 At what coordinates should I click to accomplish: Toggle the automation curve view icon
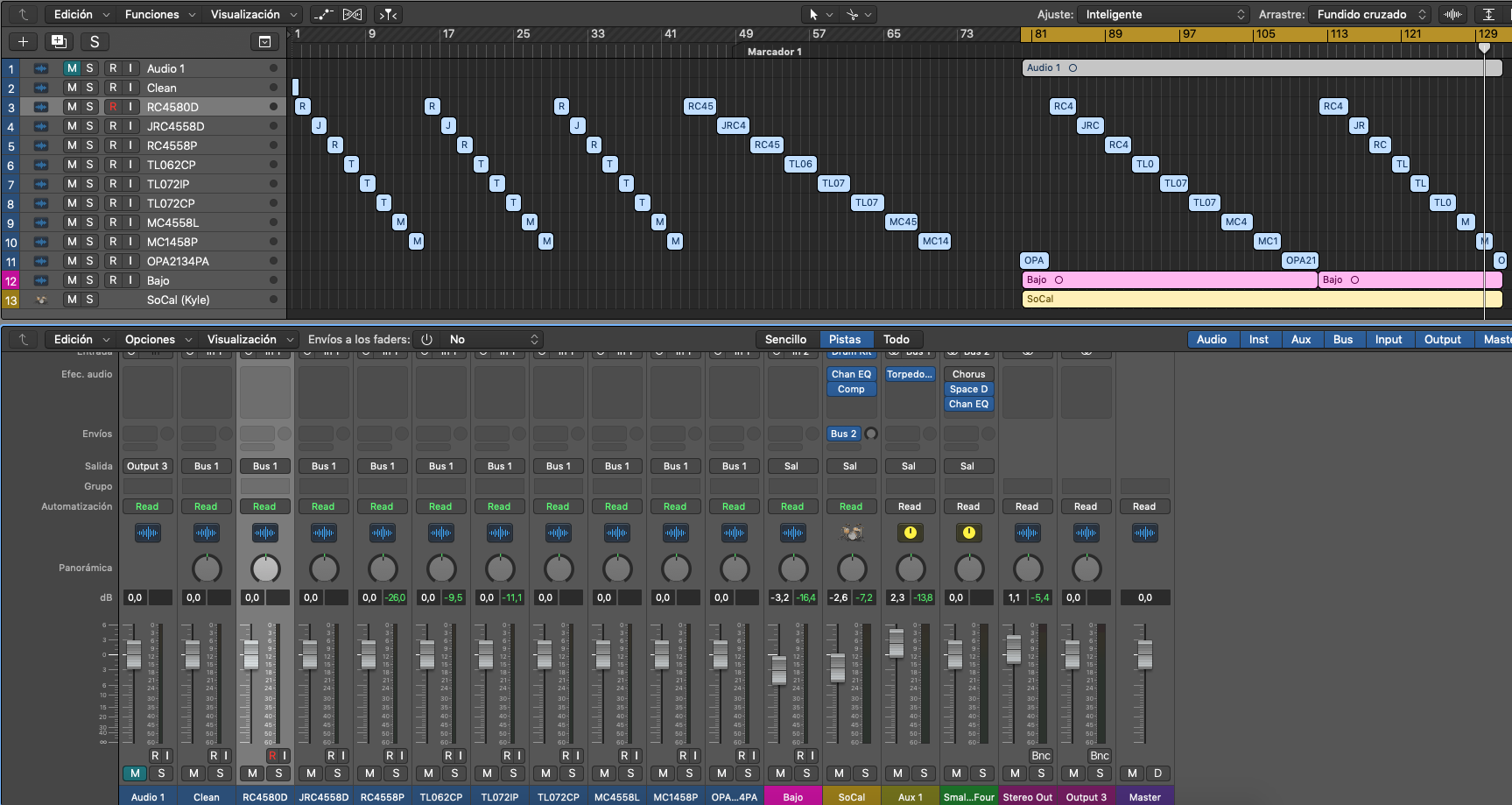click(x=323, y=14)
